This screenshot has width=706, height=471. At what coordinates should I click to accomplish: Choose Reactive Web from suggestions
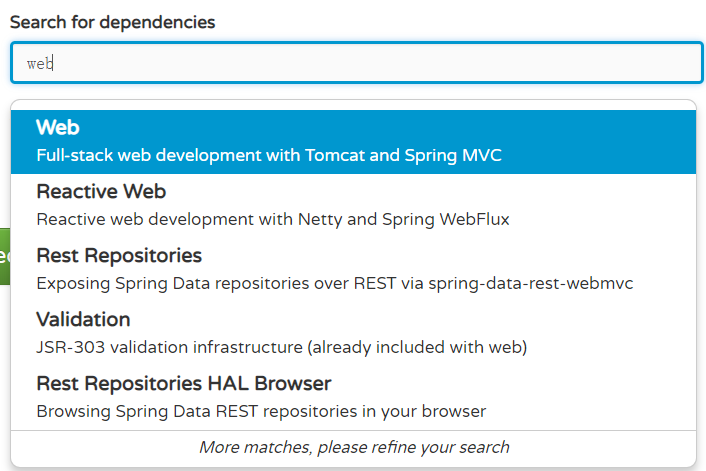pos(352,204)
